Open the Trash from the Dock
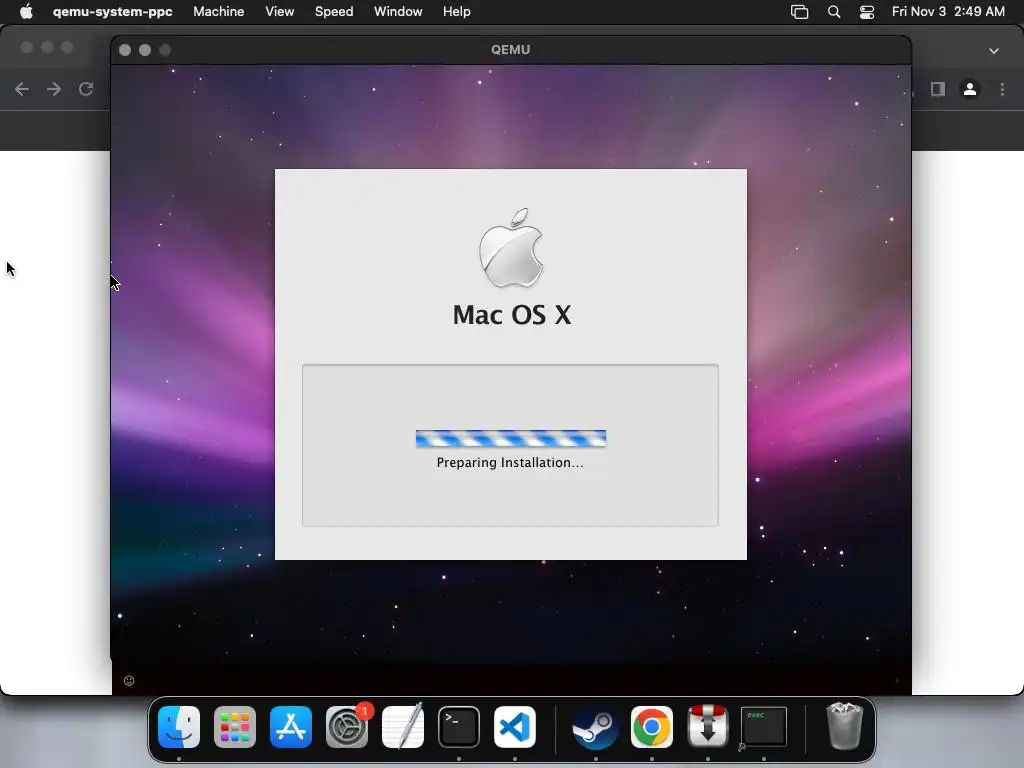 coord(844,726)
